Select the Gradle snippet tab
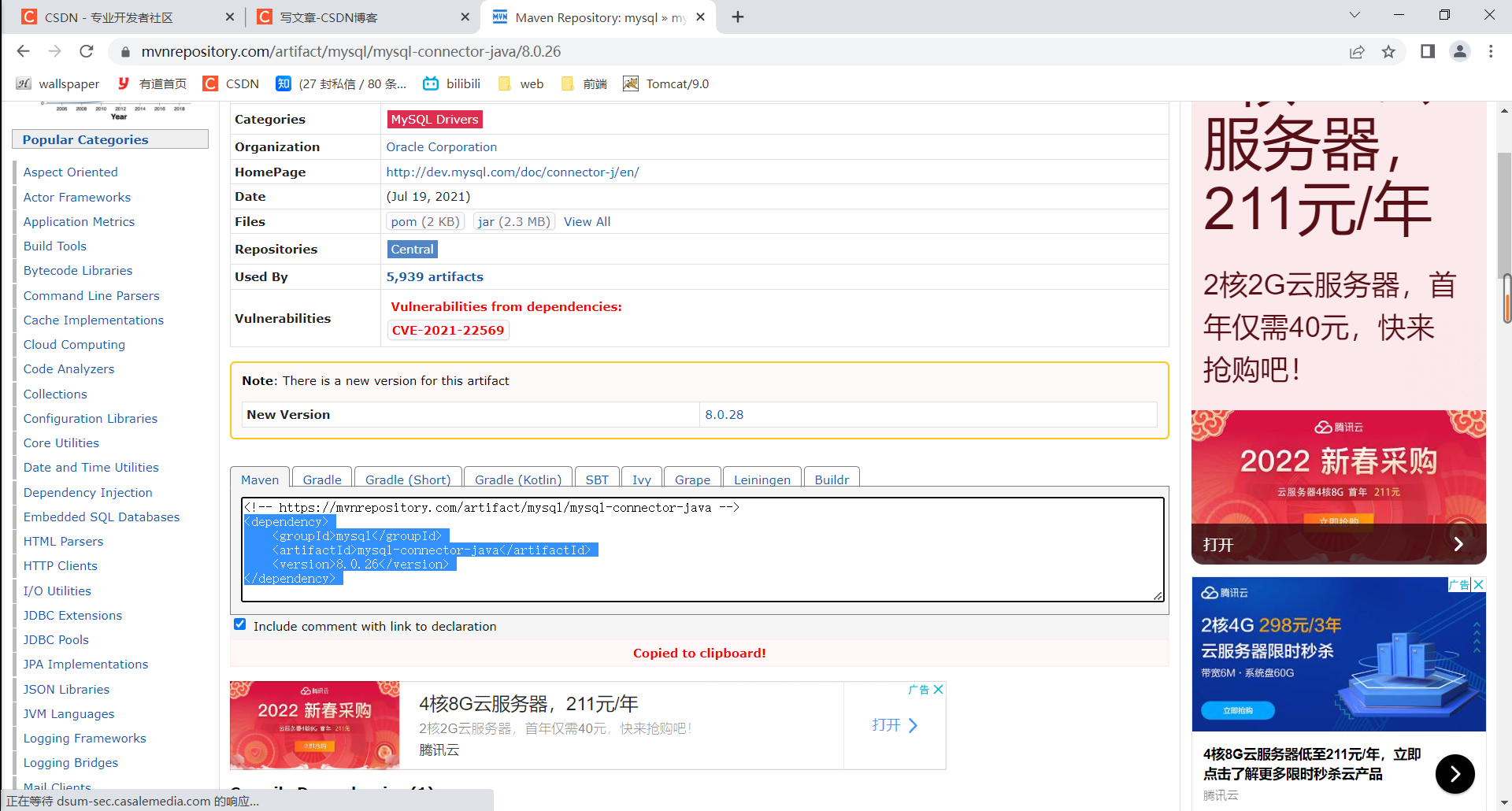1512x811 pixels. pos(322,479)
